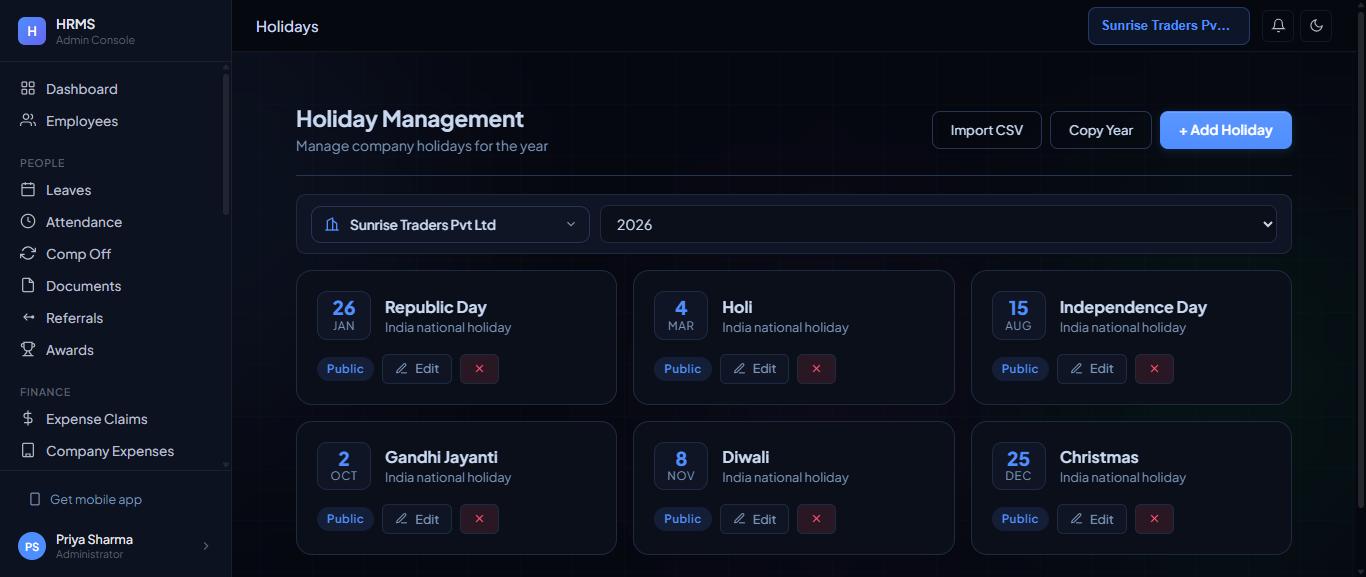Click the Import CSV button

pyautogui.click(x=987, y=130)
